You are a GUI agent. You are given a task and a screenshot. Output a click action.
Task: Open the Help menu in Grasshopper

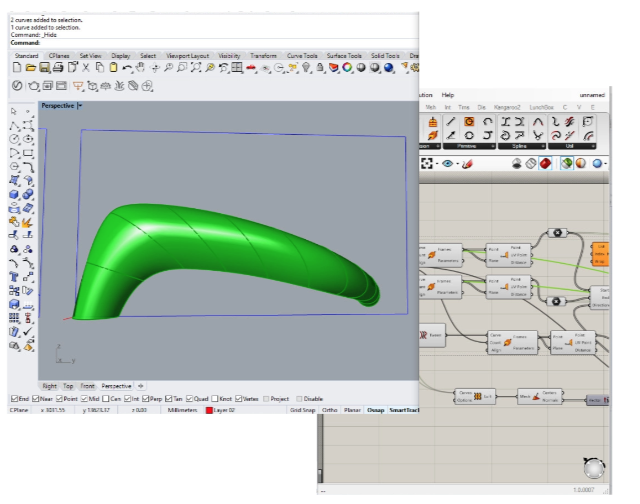tap(447, 94)
